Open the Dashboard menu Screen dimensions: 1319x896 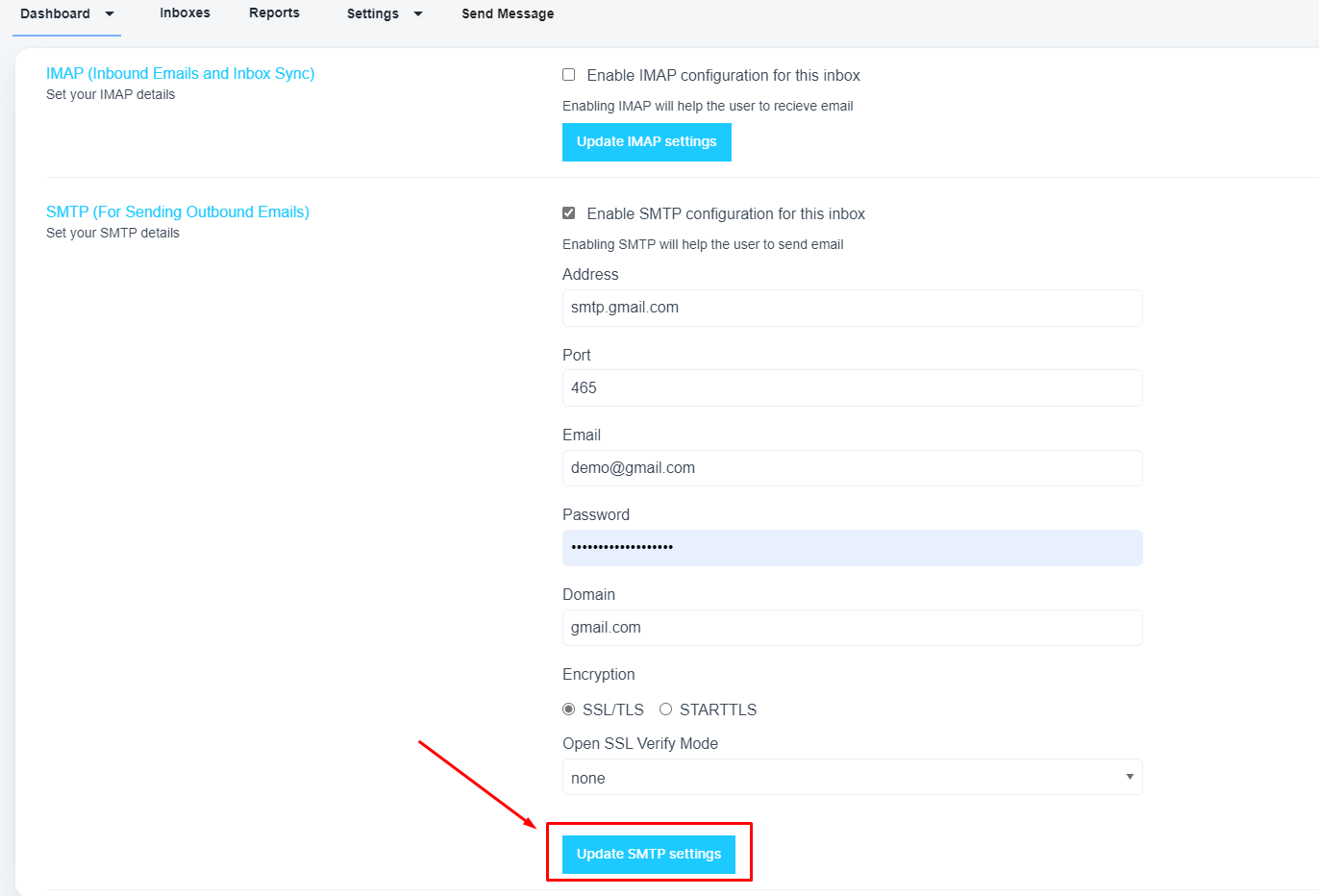tap(56, 13)
